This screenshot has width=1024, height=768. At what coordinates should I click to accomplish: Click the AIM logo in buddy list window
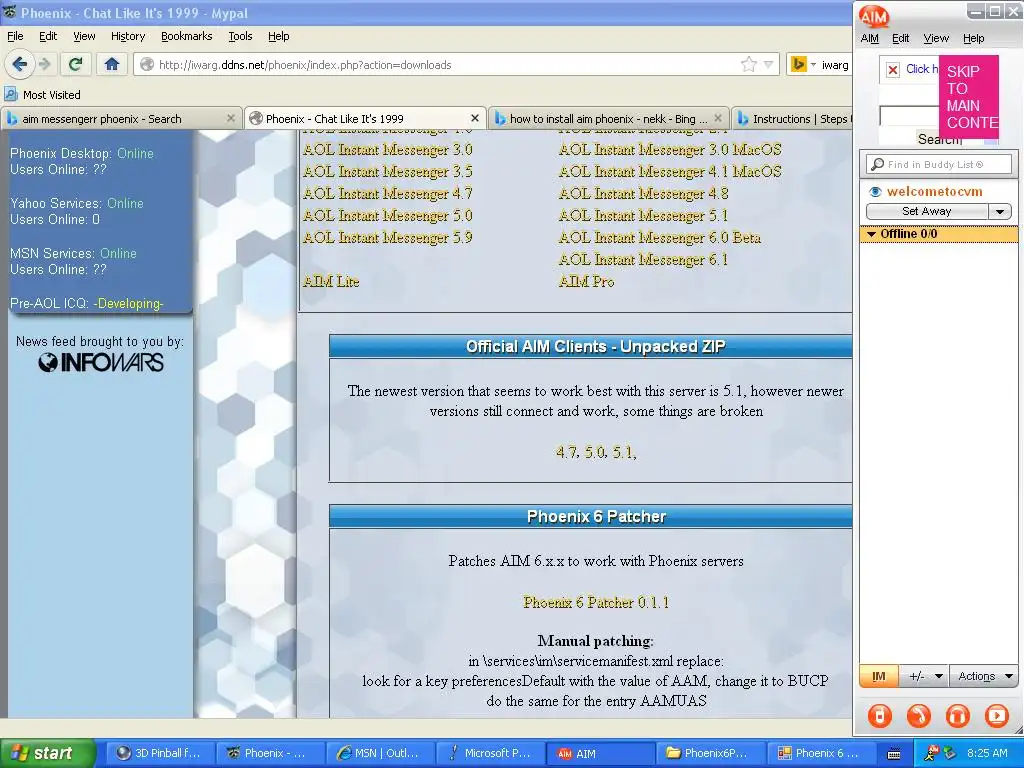(x=873, y=16)
